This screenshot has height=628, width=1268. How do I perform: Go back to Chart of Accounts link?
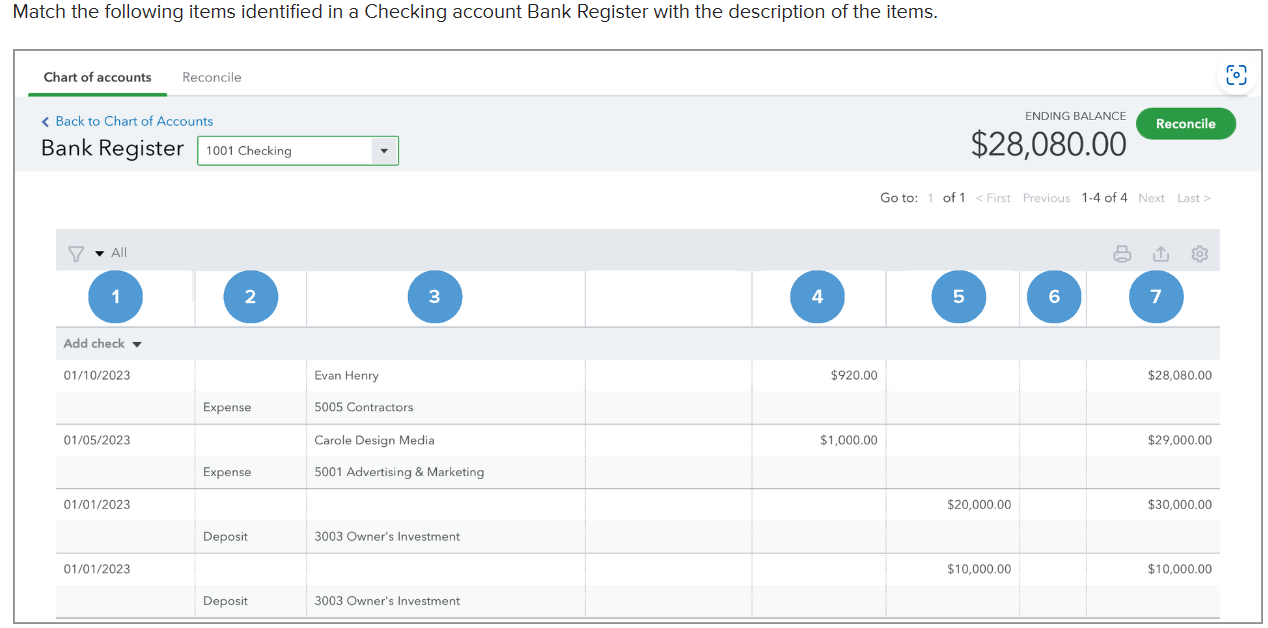134,121
